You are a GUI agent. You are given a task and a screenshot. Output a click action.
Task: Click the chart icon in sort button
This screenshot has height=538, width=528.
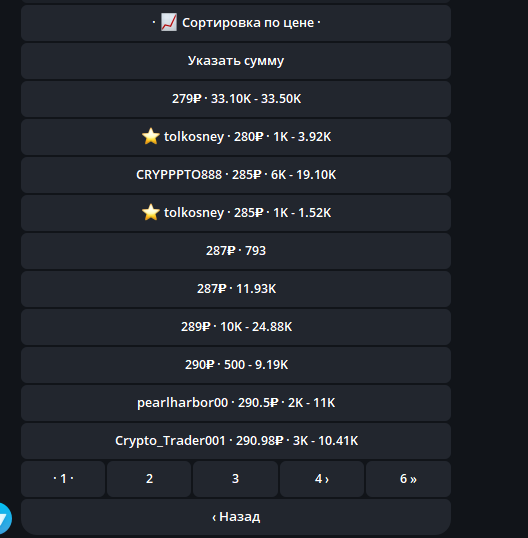tap(169, 22)
